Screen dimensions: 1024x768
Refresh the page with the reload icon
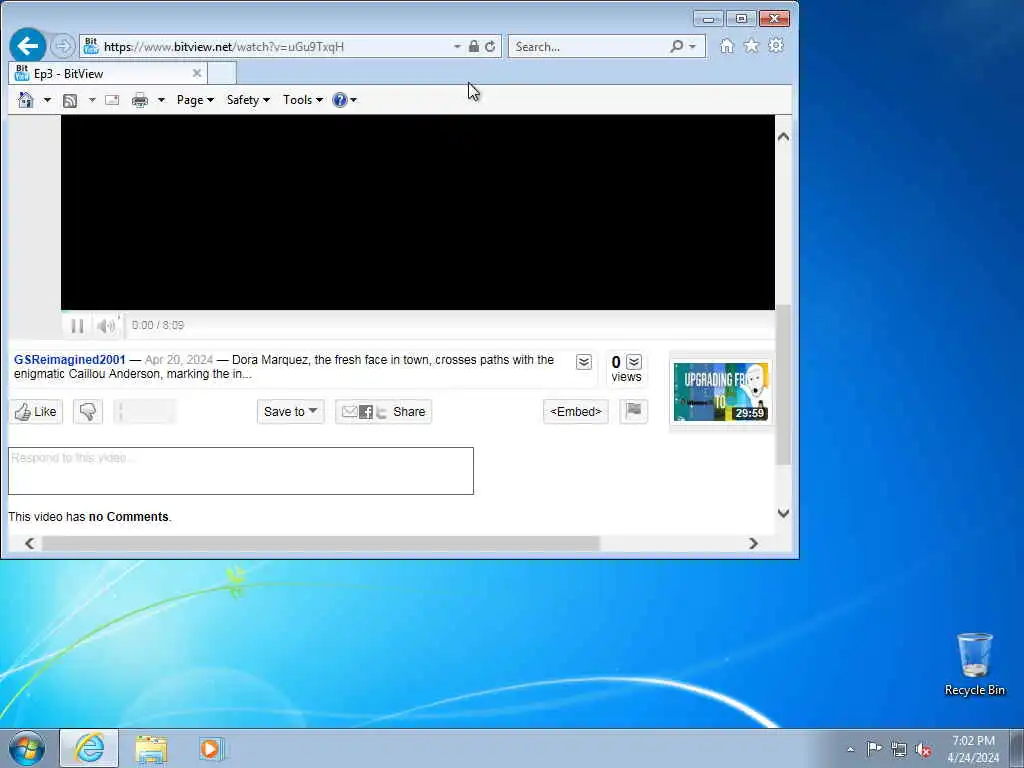pyautogui.click(x=490, y=46)
